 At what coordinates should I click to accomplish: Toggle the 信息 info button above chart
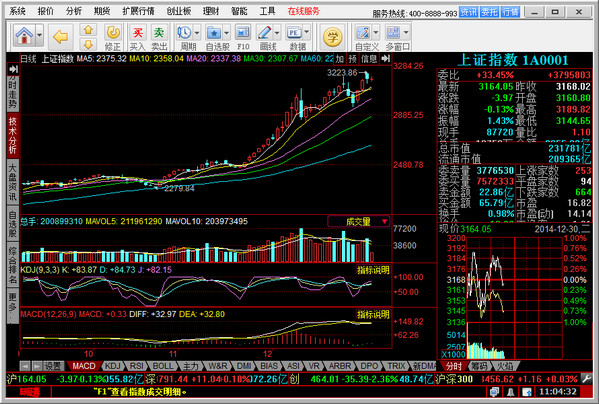click(x=369, y=59)
